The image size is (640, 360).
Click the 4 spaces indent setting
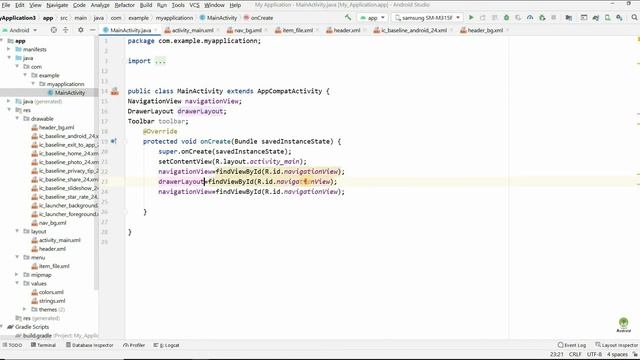pos(617,354)
